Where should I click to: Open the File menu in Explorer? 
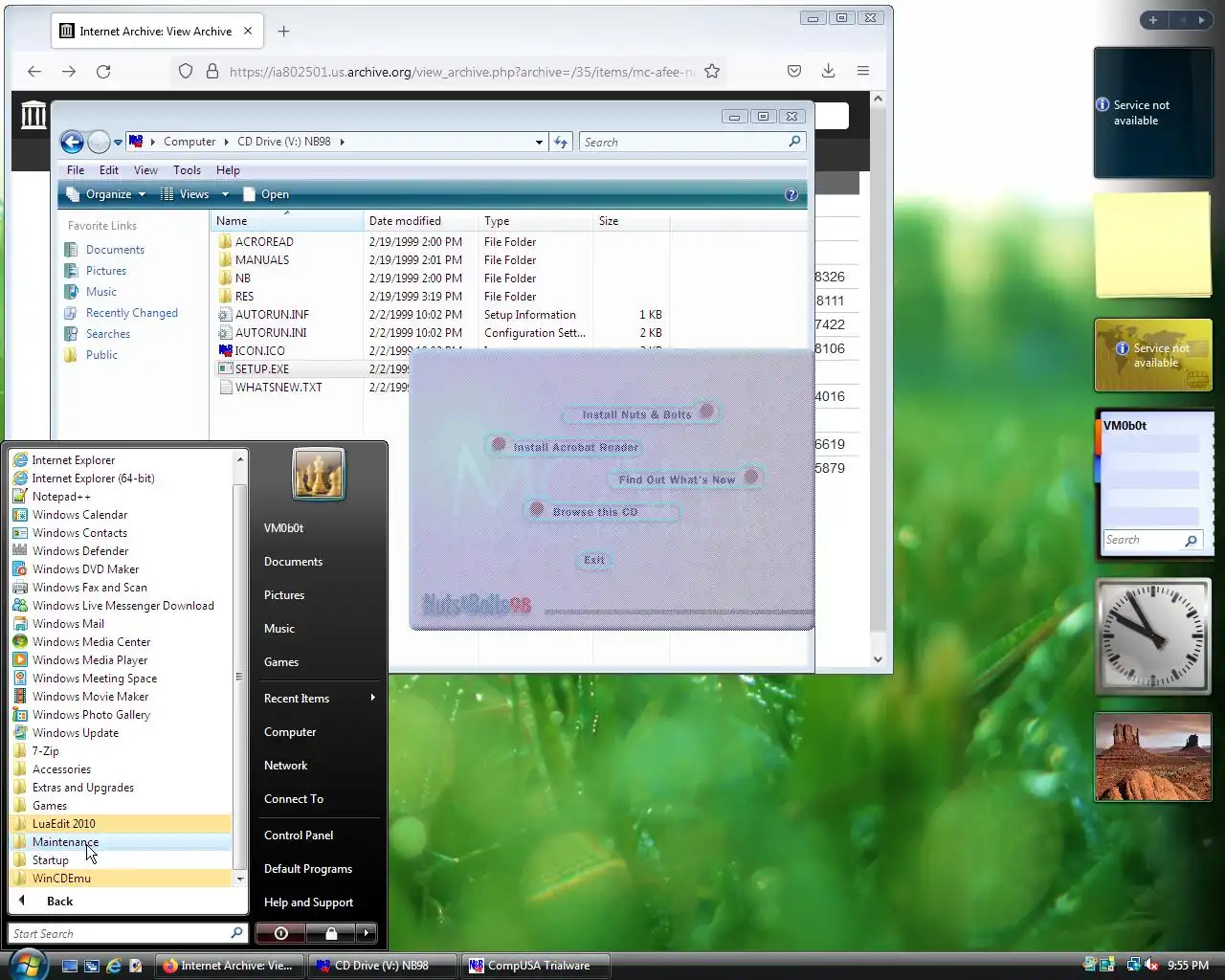[76, 170]
